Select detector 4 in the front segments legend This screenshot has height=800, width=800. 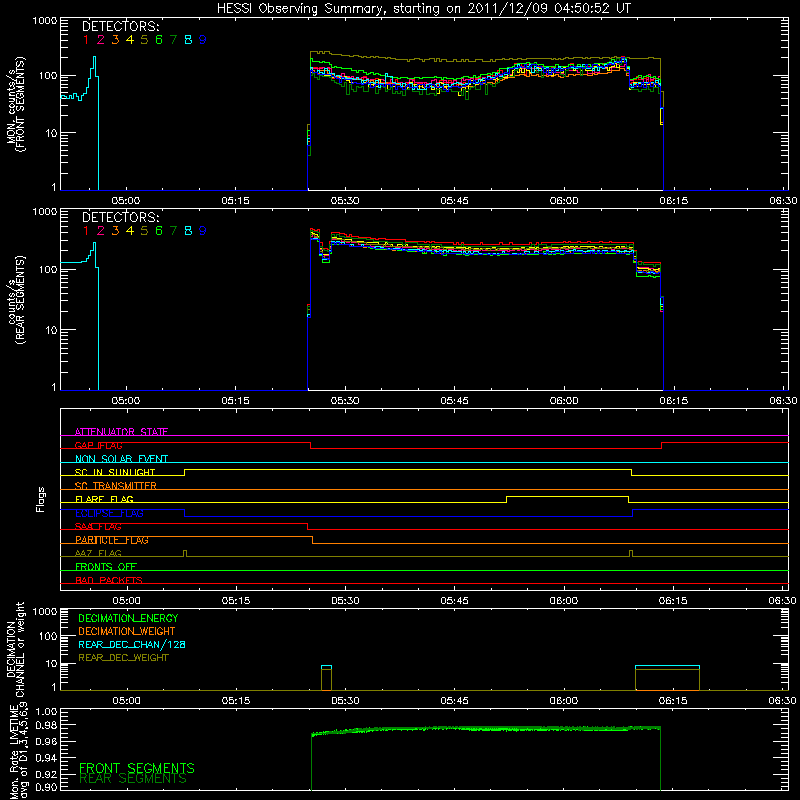130,40
